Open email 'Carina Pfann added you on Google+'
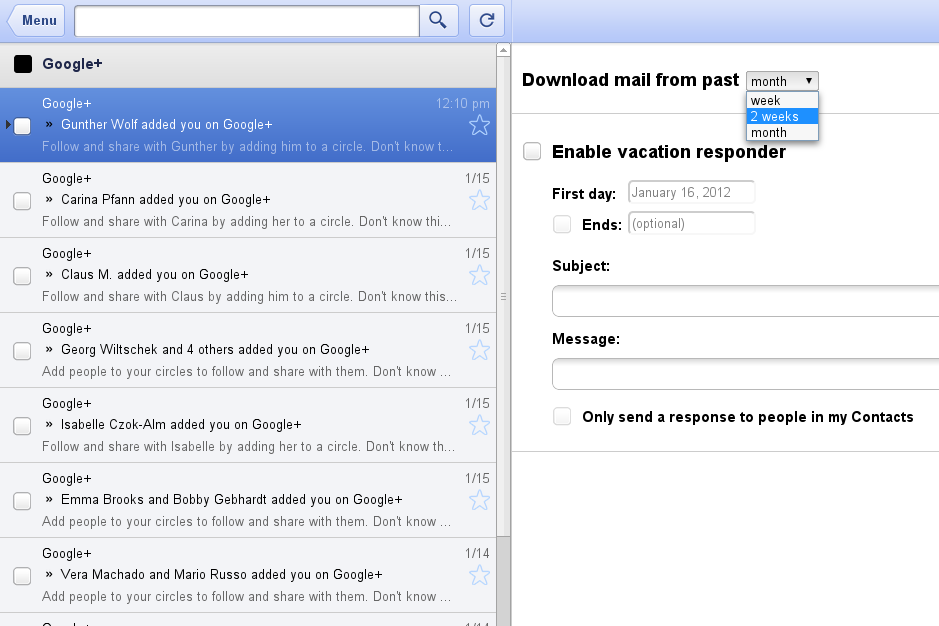939x626 pixels. pyautogui.click(x=248, y=200)
